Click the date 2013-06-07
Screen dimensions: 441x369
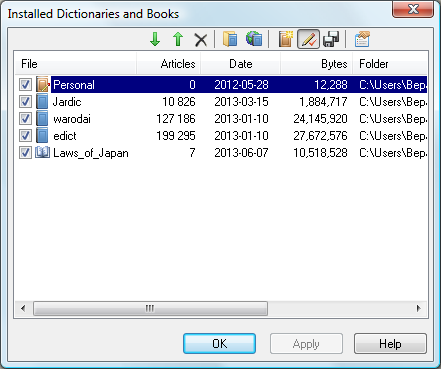click(241, 153)
